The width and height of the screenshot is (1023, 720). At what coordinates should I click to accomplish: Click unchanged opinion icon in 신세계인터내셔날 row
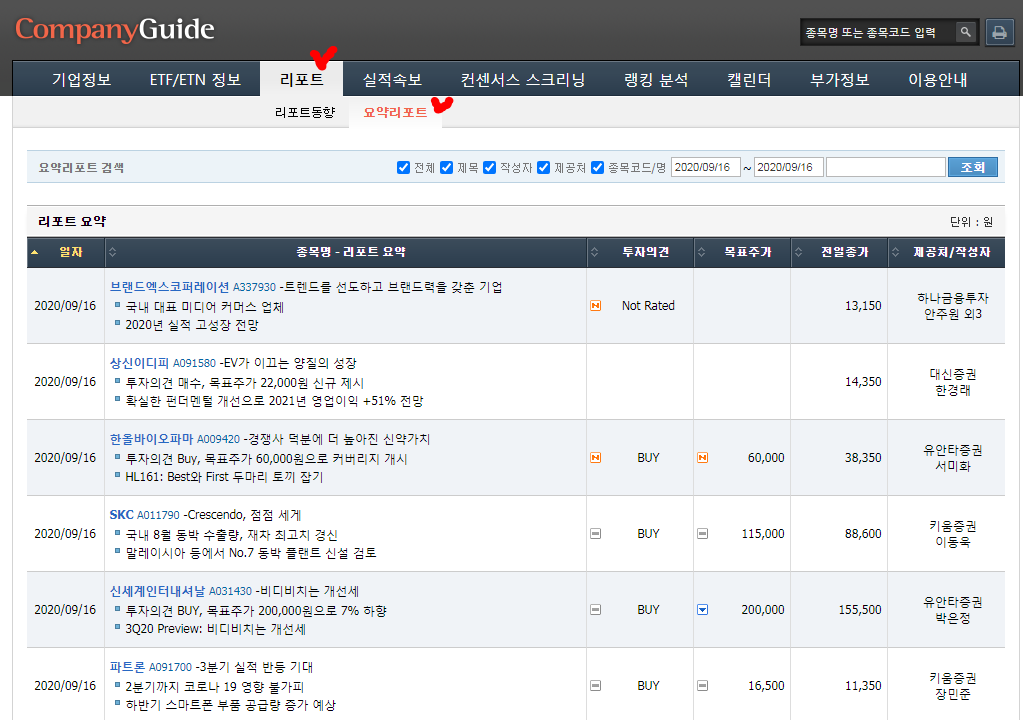596,610
